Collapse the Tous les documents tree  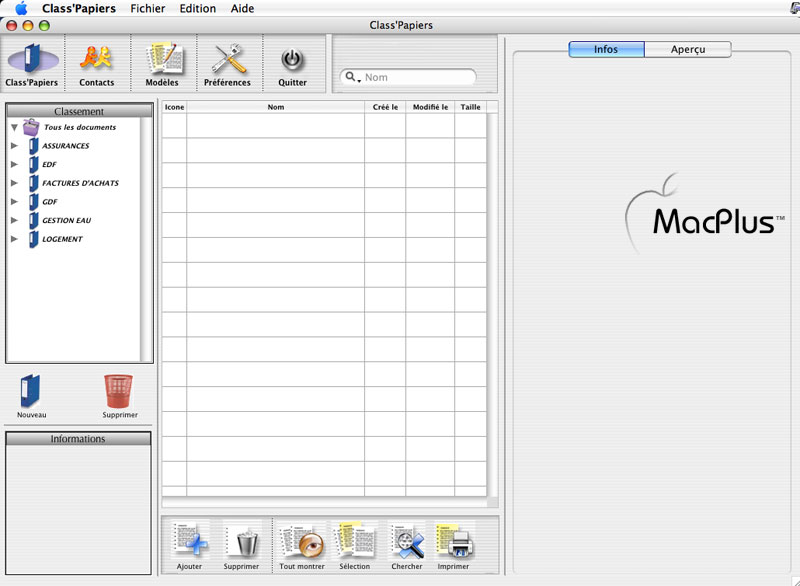coord(14,128)
